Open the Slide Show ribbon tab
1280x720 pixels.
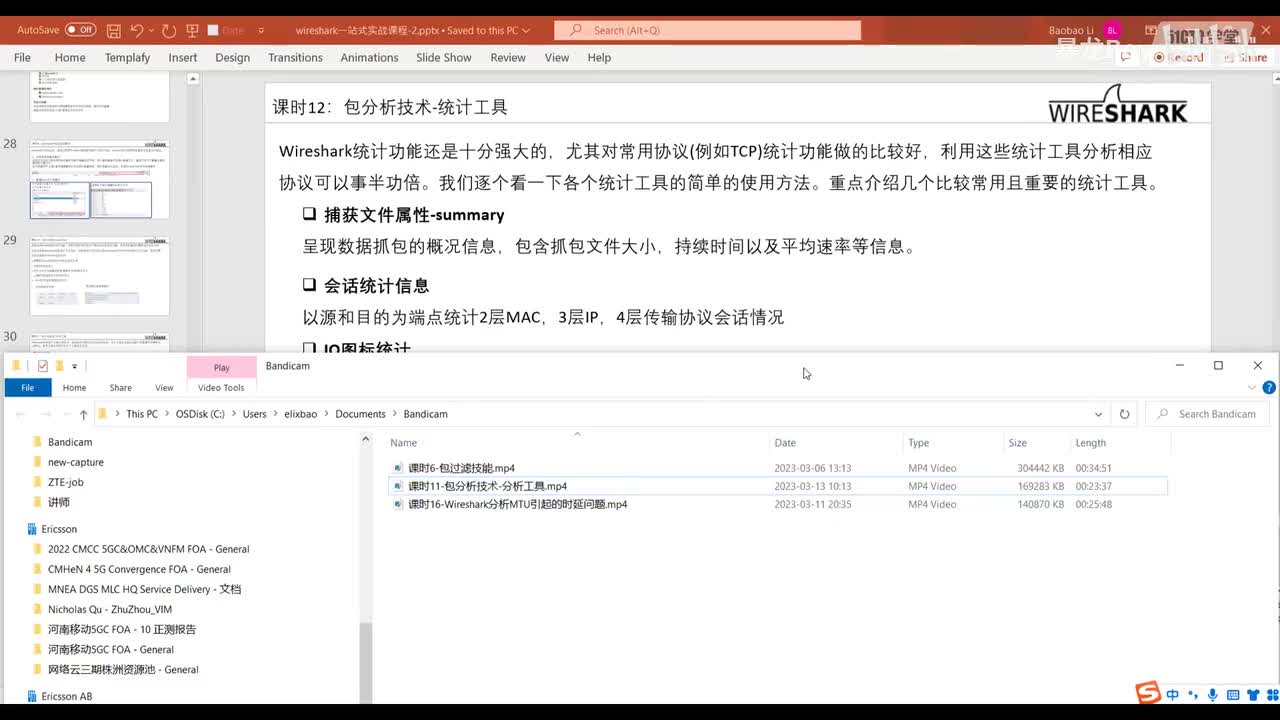[444, 57]
